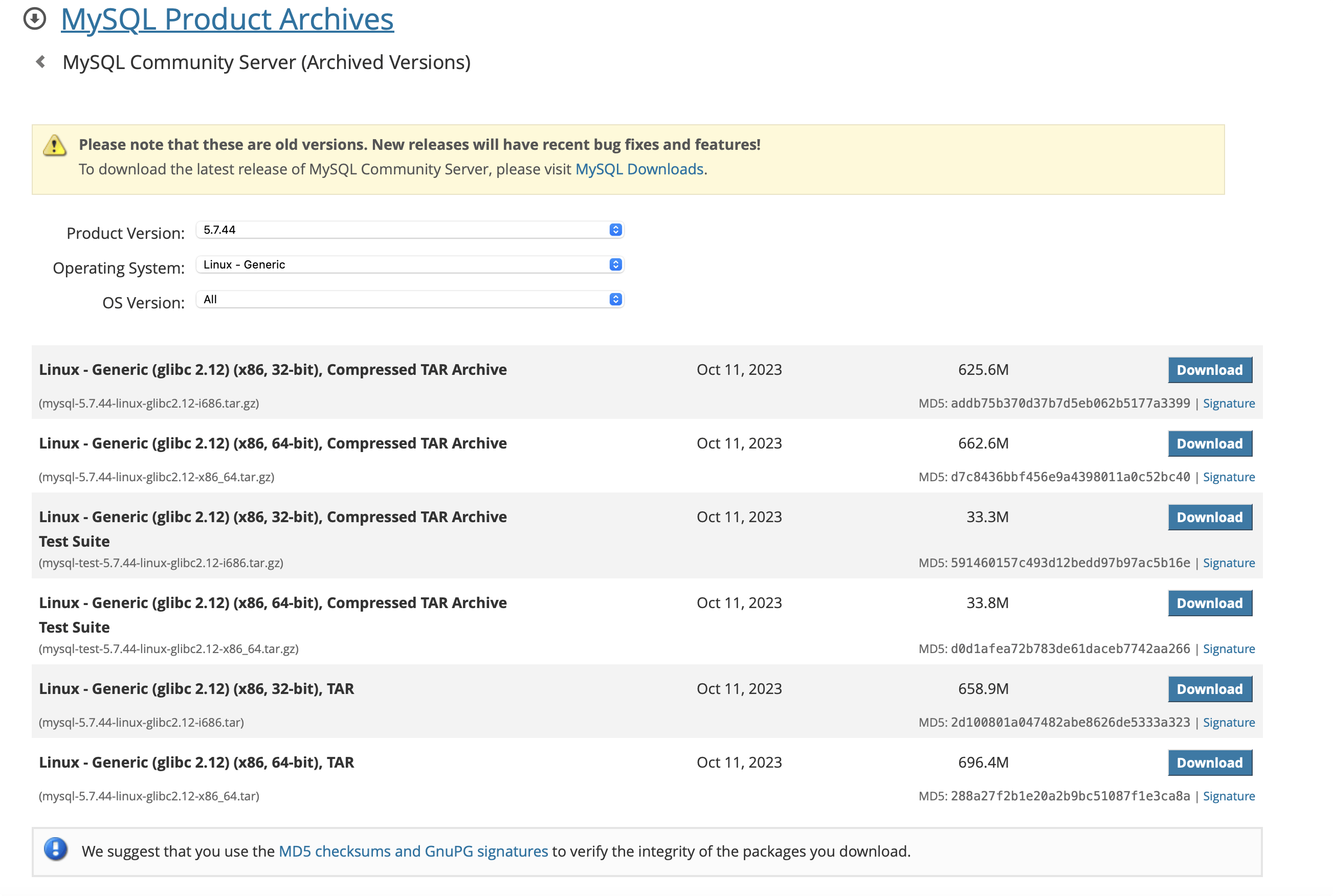This screenshot has width=1333, height=896.
Task: Click the bold old versions warning sentence
Action: pyautogui.click(x=419, y=145)
